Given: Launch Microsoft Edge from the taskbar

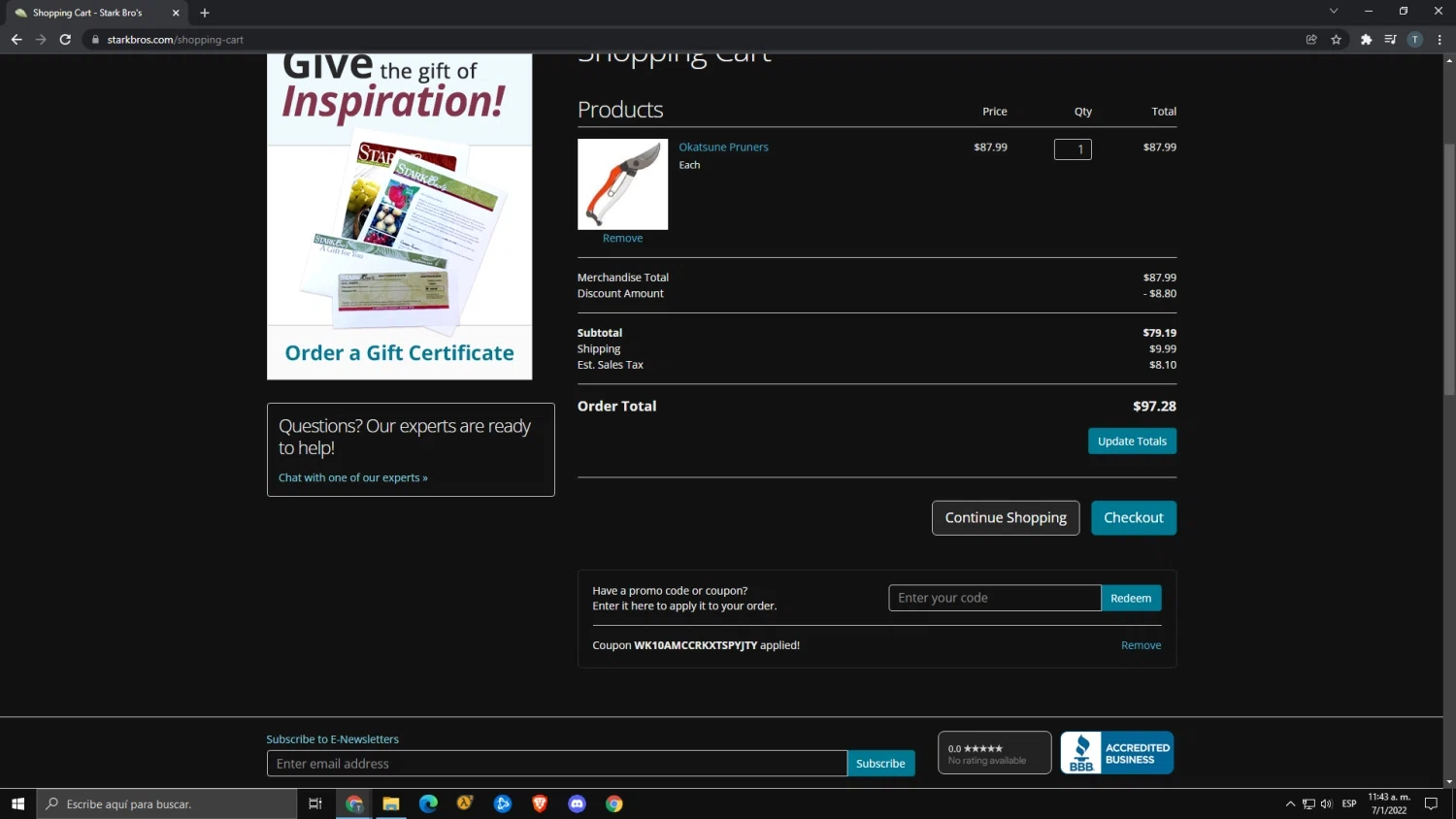Looking at the screenshot, I should 428,803.
